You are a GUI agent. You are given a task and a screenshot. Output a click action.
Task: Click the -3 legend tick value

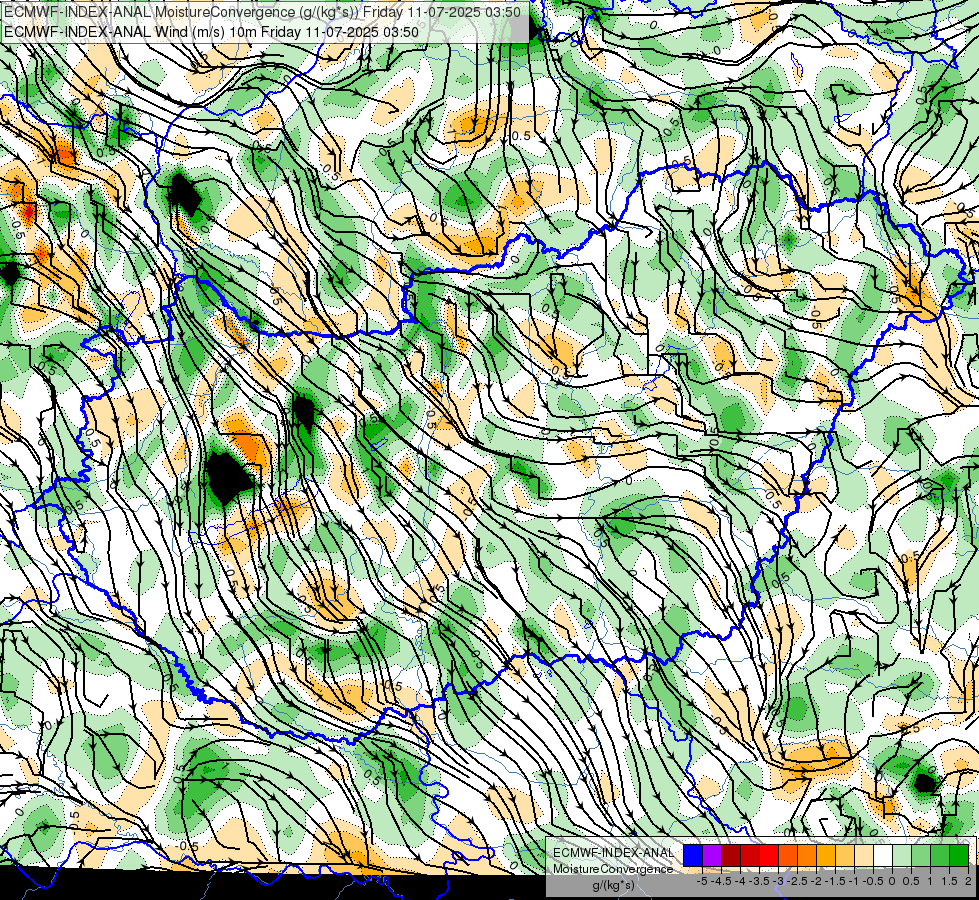click(x=778, y=881)
